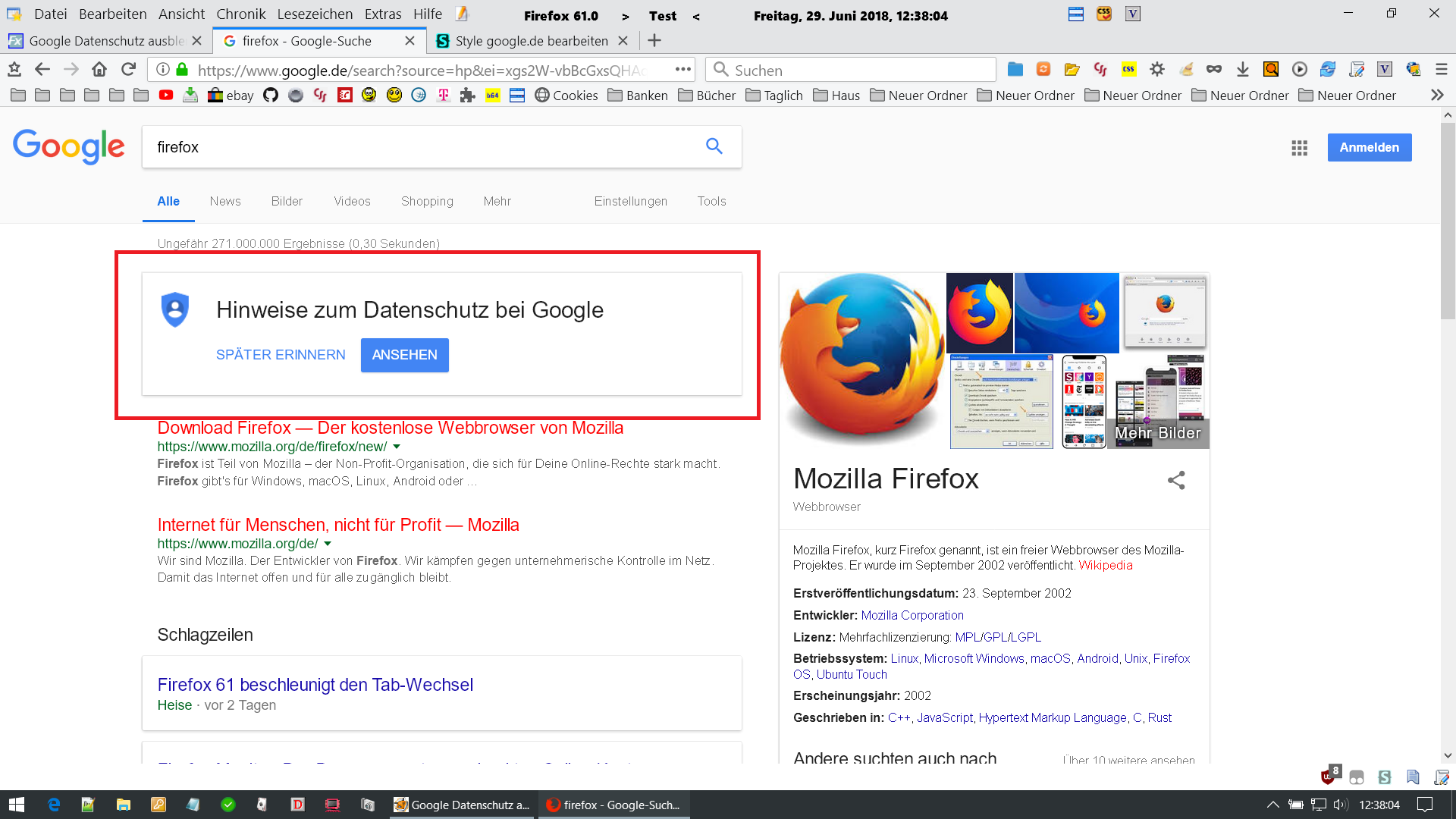Image resolution: width=1456 pixels, height=819 pixels.
Task: Show the hidden bookmarks with the overflow chevron
Action: tap(1436, 96)
